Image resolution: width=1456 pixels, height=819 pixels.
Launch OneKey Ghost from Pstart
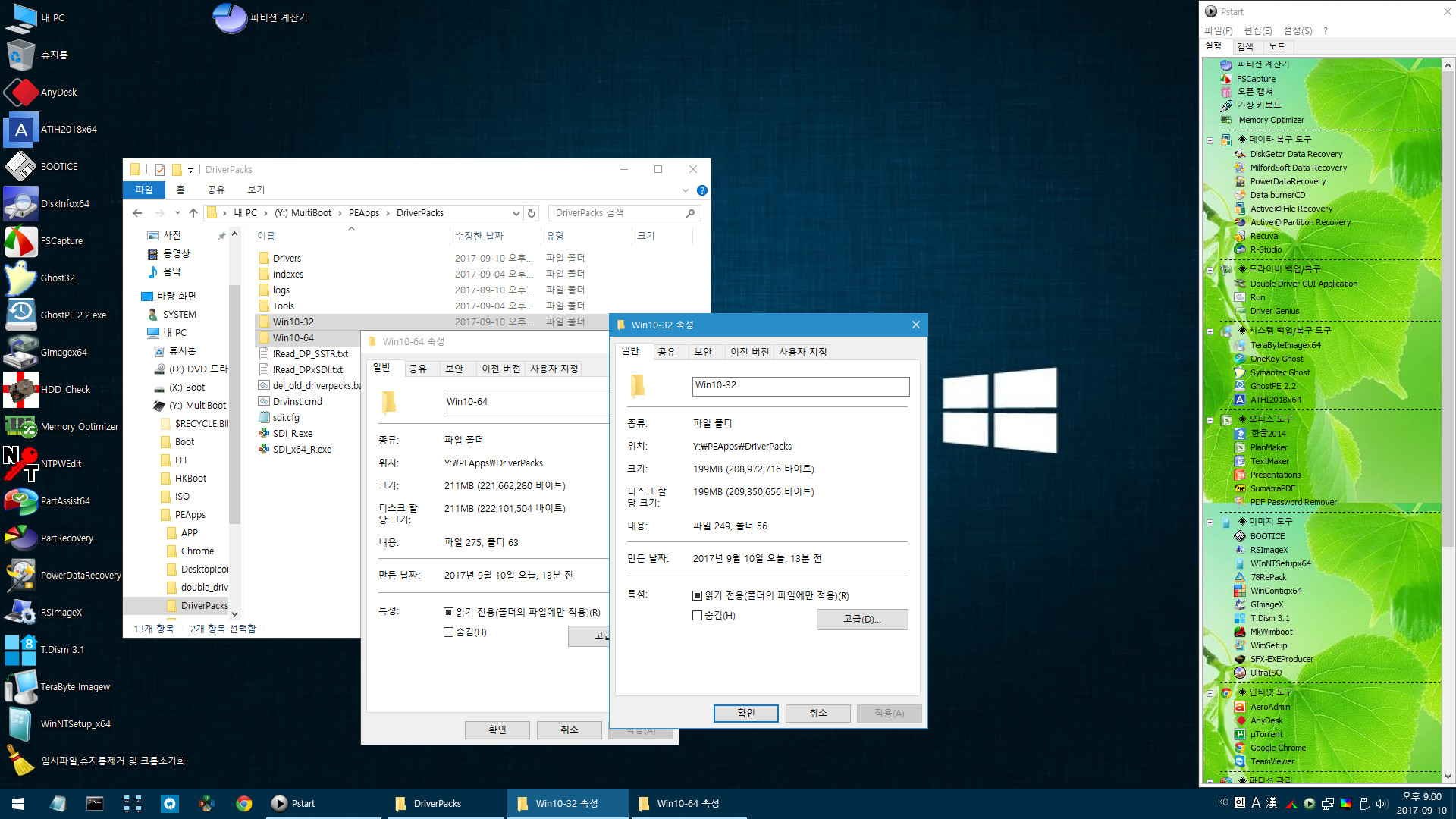click(x=1276, y=359)
